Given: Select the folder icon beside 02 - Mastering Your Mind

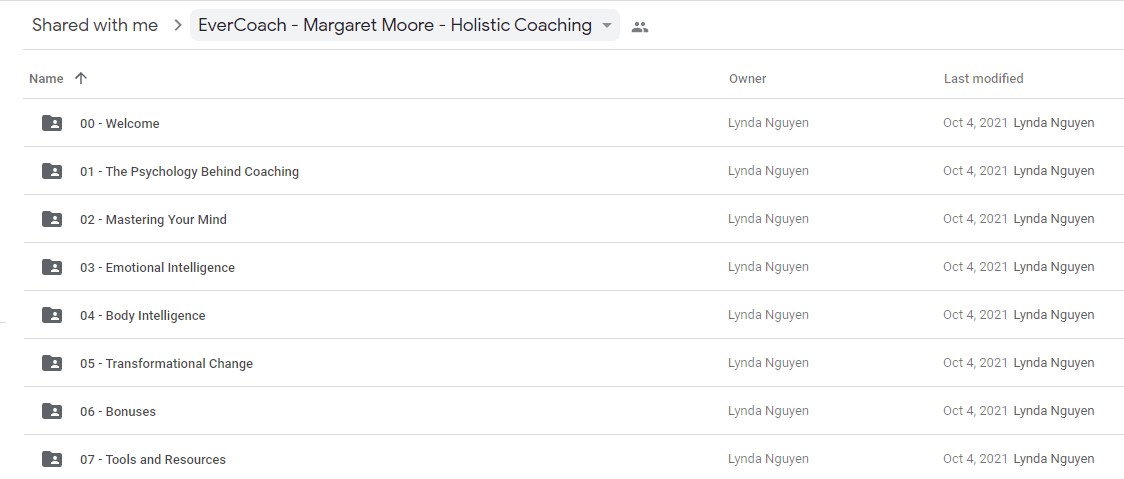Looking at the screenshot, I should point(52,219).
